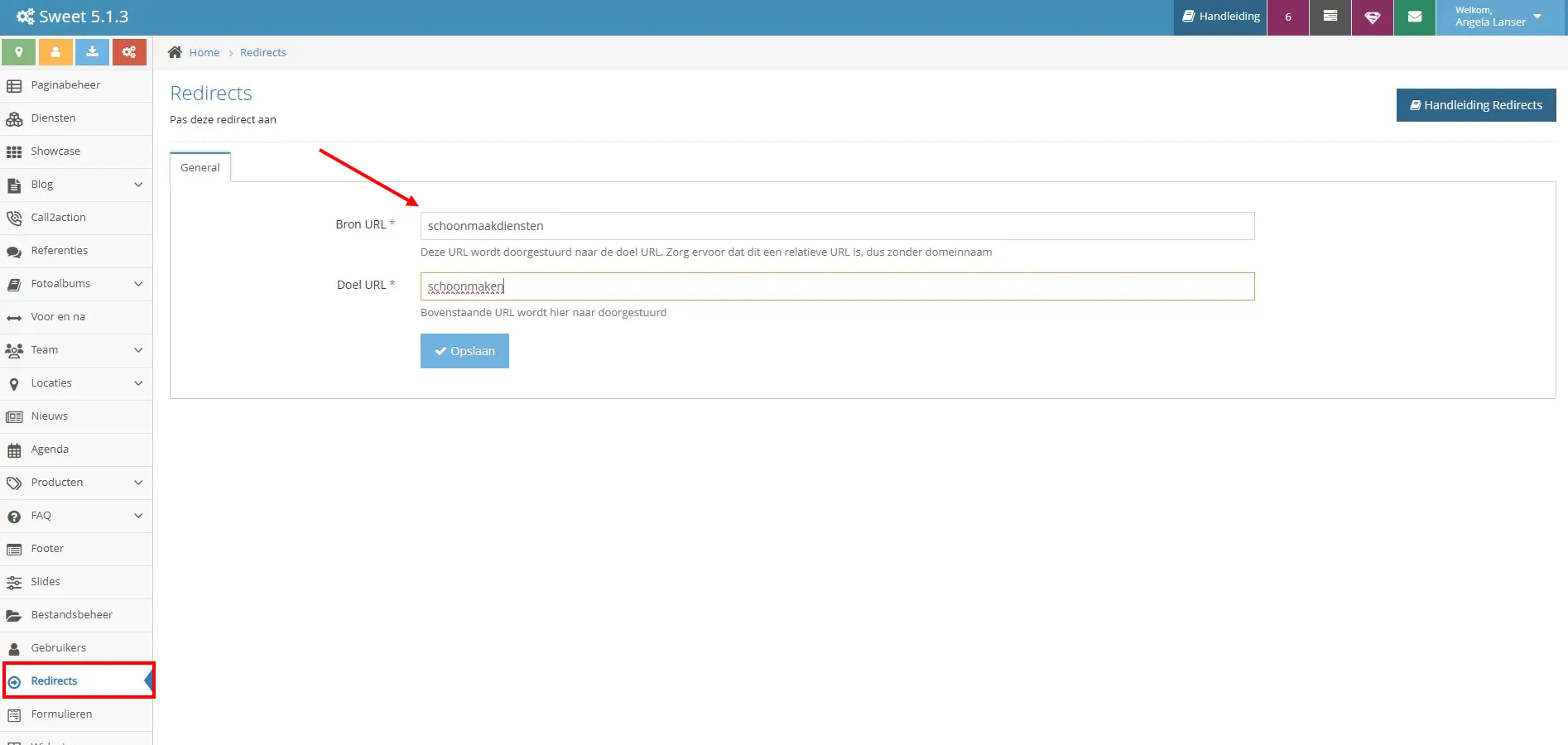Open Gebruikers in the sidebar
This screenshot has width=1568, height=745.
pos(76,648)
